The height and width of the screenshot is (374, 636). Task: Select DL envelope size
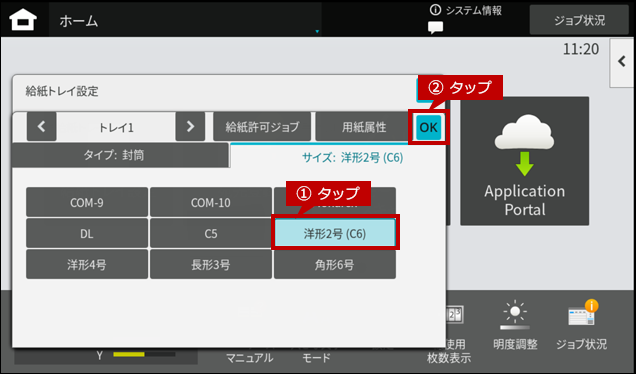(x=87, y=233)
